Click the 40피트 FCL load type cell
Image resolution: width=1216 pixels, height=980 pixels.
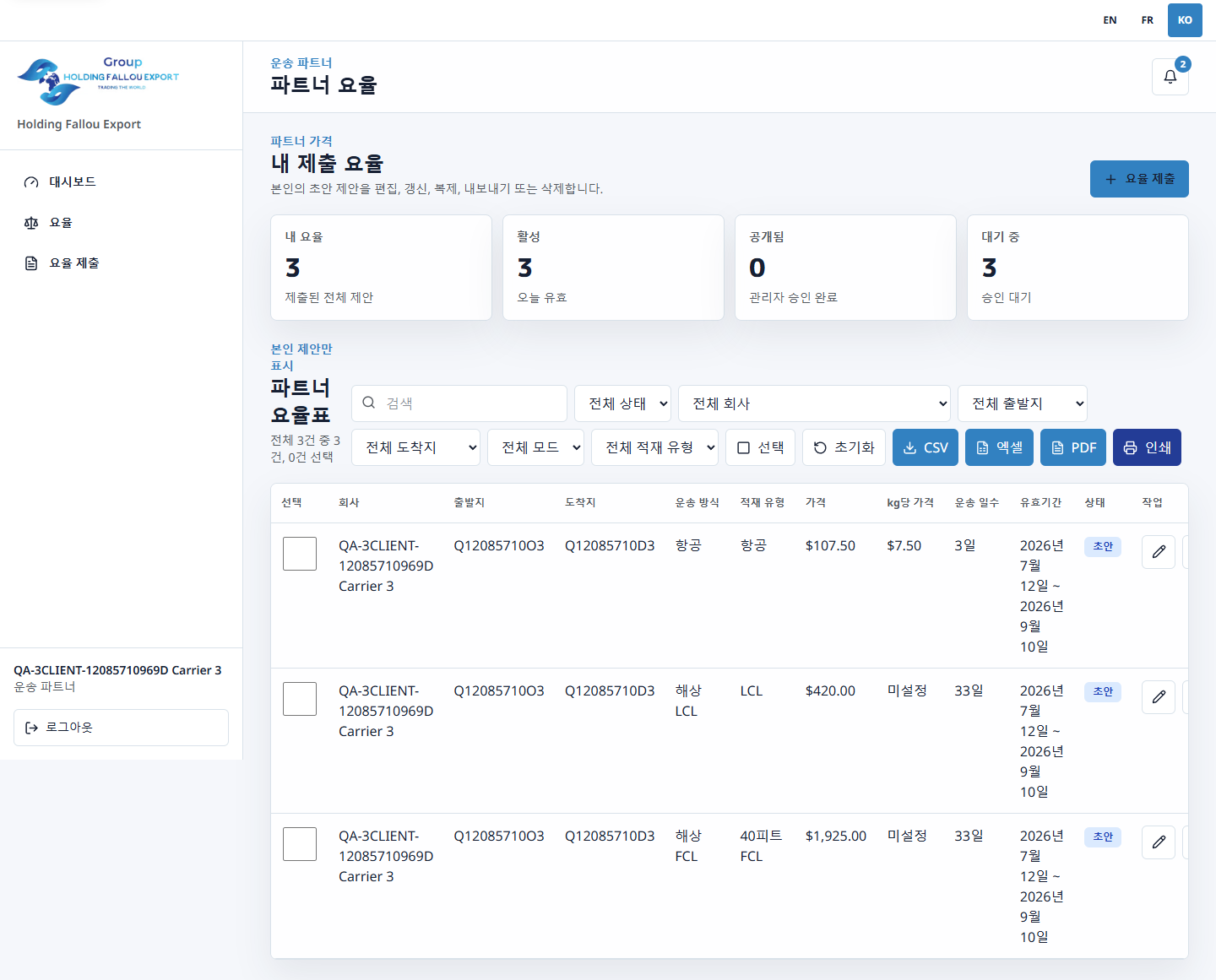[x=761, y=846]
